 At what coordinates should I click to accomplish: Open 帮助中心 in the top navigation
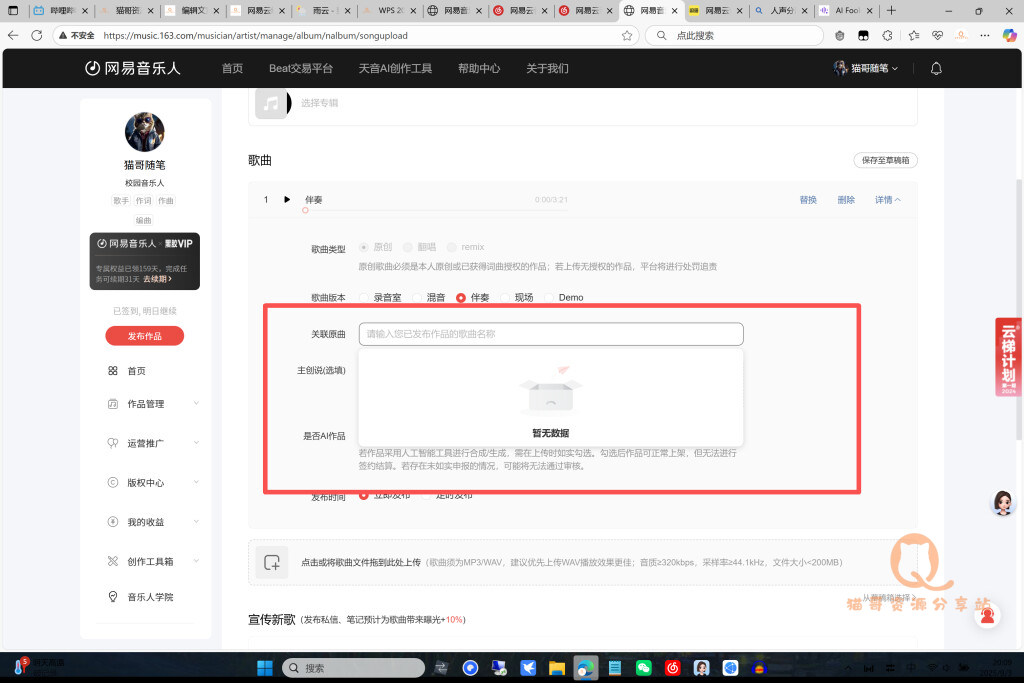(x=479, y=68)
